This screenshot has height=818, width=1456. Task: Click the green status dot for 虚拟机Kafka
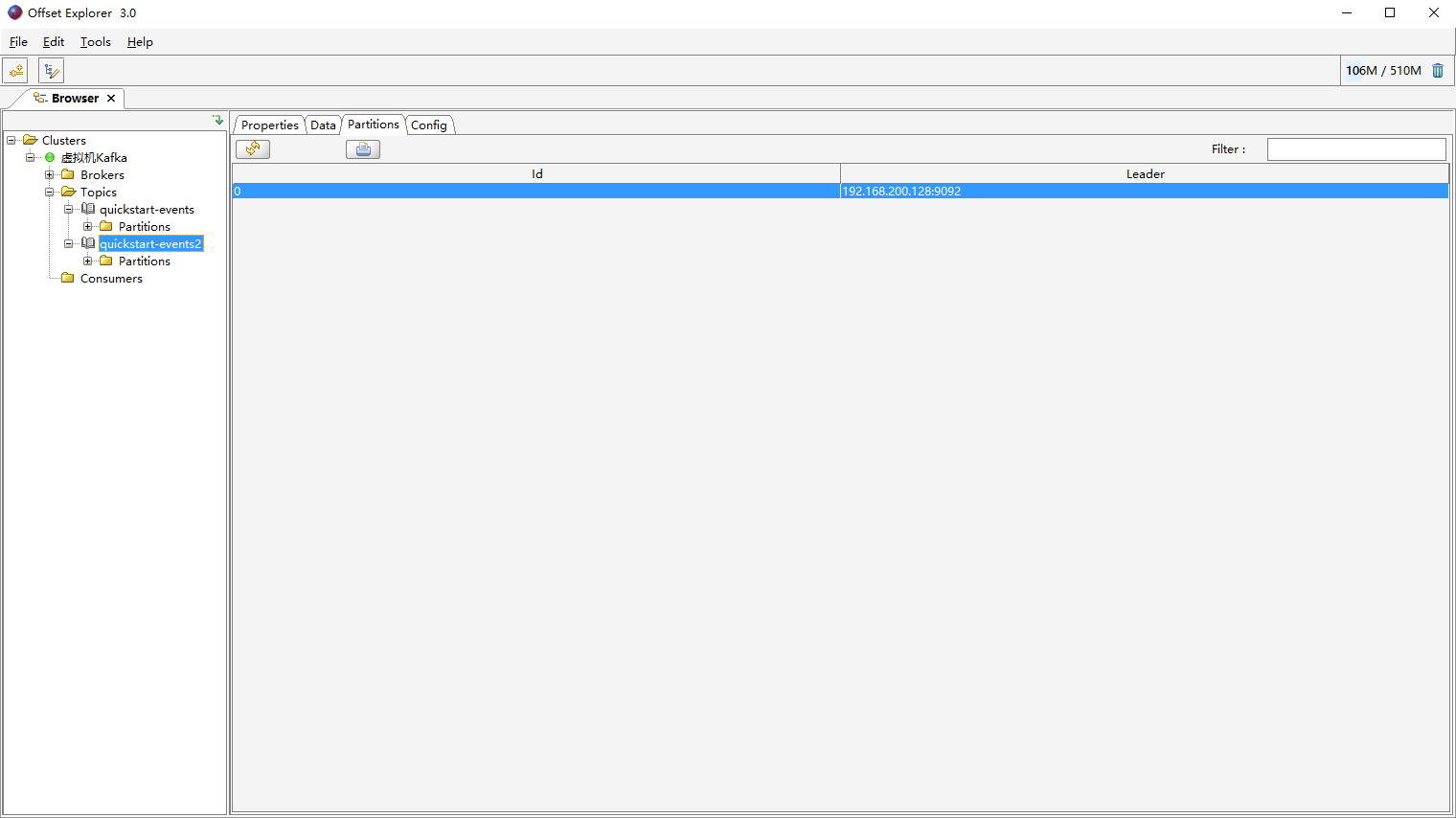pyautogui.click(x=50, y=157)
